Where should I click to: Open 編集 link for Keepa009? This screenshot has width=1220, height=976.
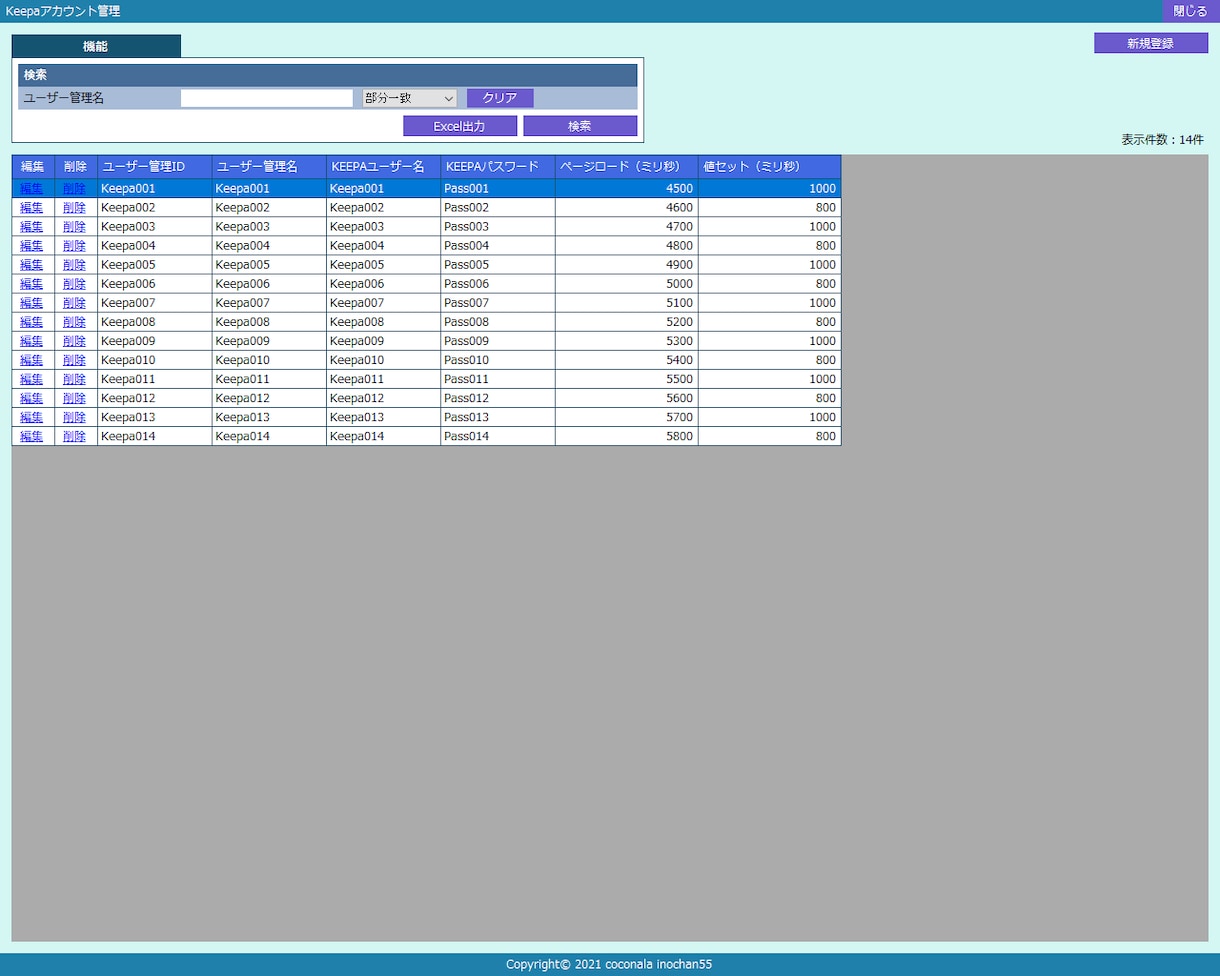tap(32, 340)
